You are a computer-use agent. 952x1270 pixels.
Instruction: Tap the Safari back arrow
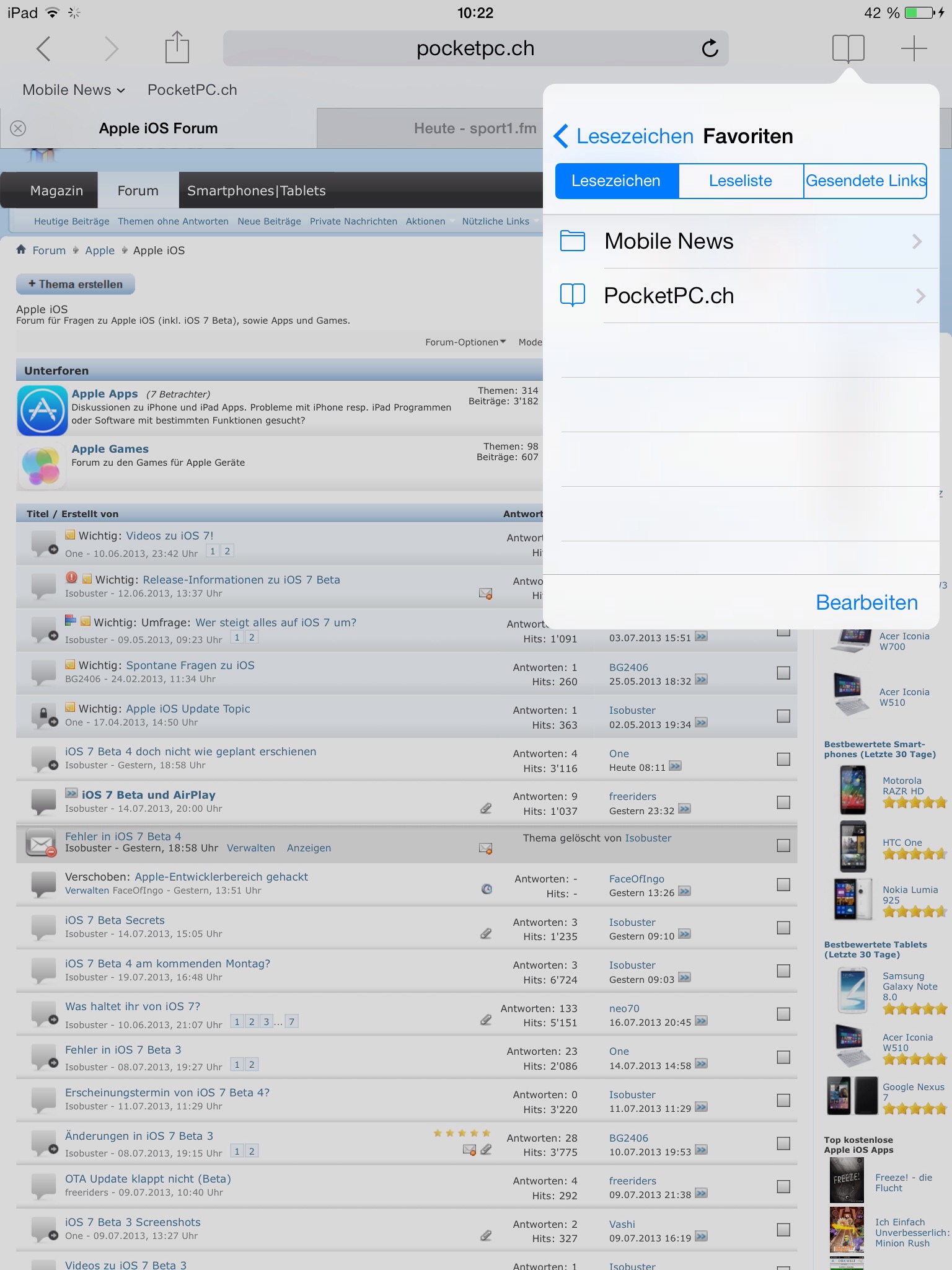pos(43,48)
